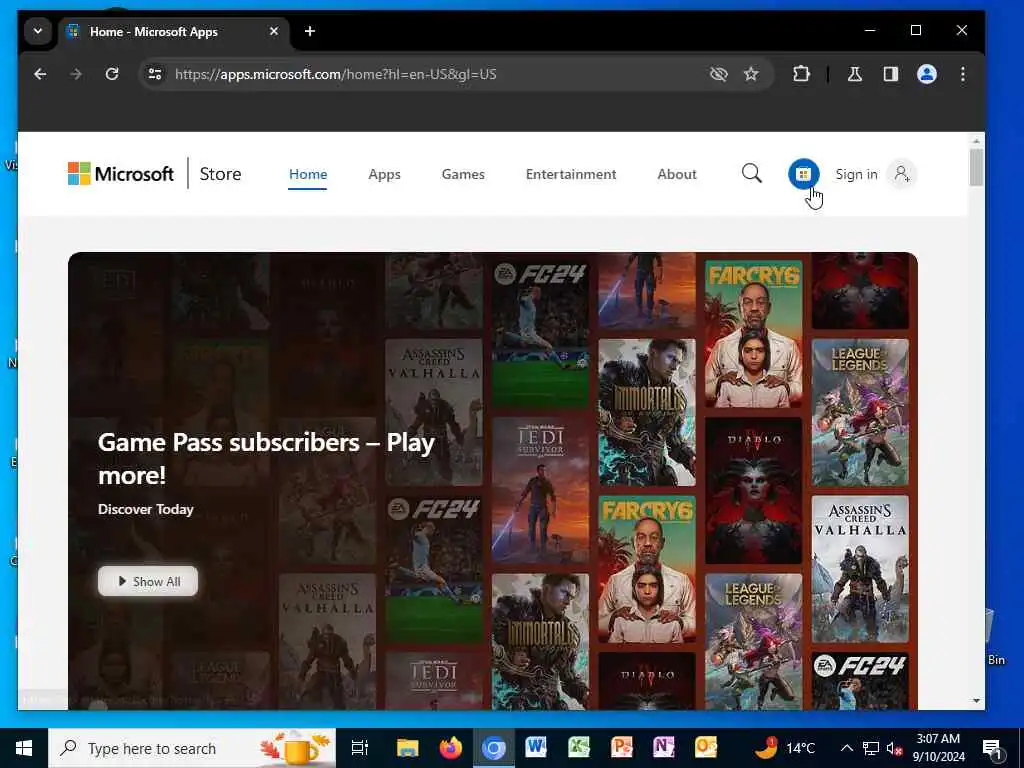This screenshot has height=768, width=1024.
Task: Click the upper Immortals cover art
Action: pos(647,412)
